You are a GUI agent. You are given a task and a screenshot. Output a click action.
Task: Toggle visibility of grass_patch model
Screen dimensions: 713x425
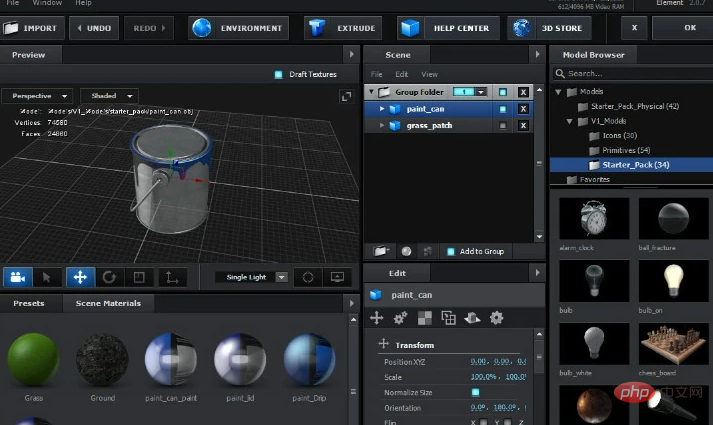tap(503, 126)
